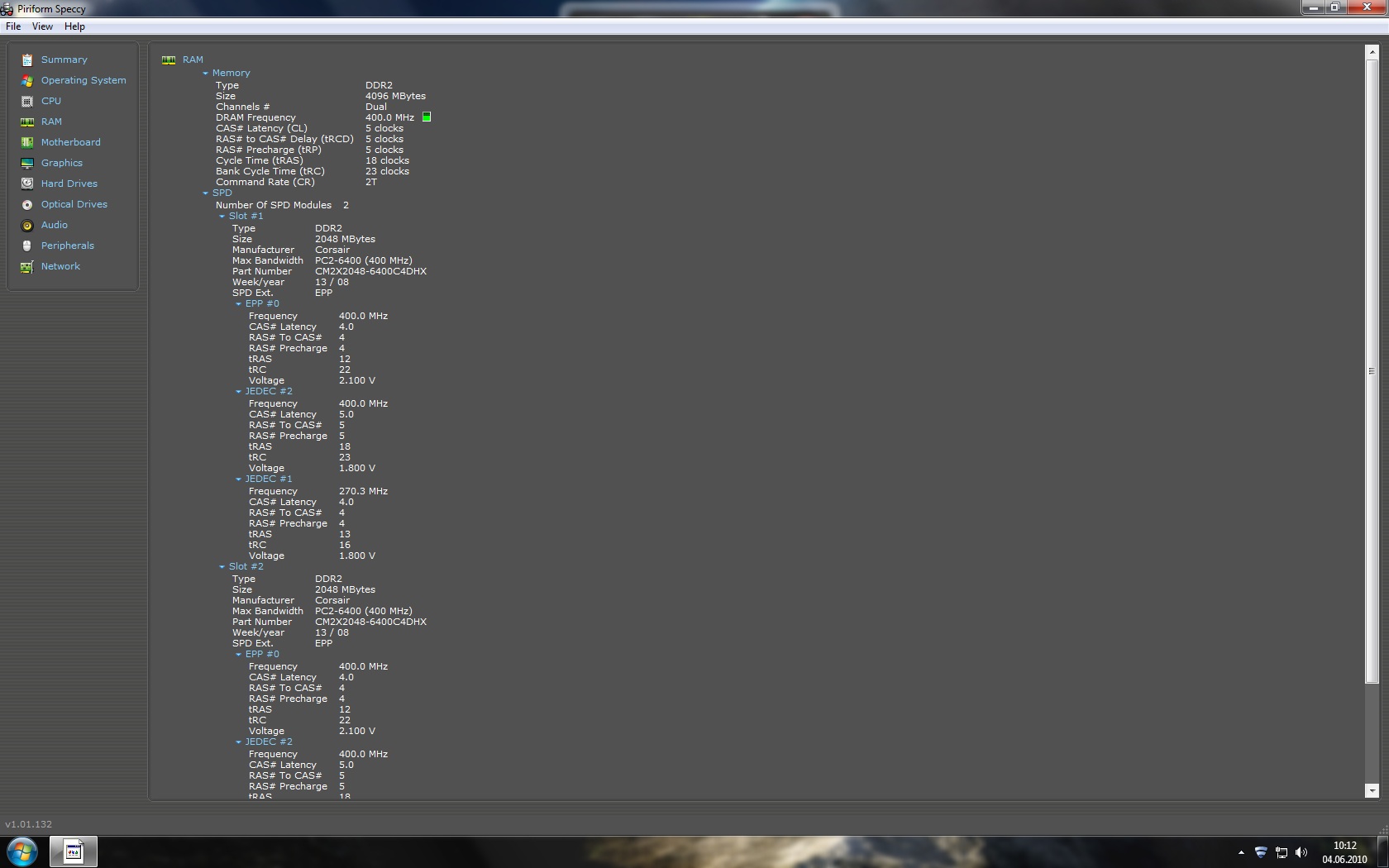This screenshot has width=1389, height=868.
Task: Click the Graphics monitor icon in sidebar
Action: pos(27,163)
